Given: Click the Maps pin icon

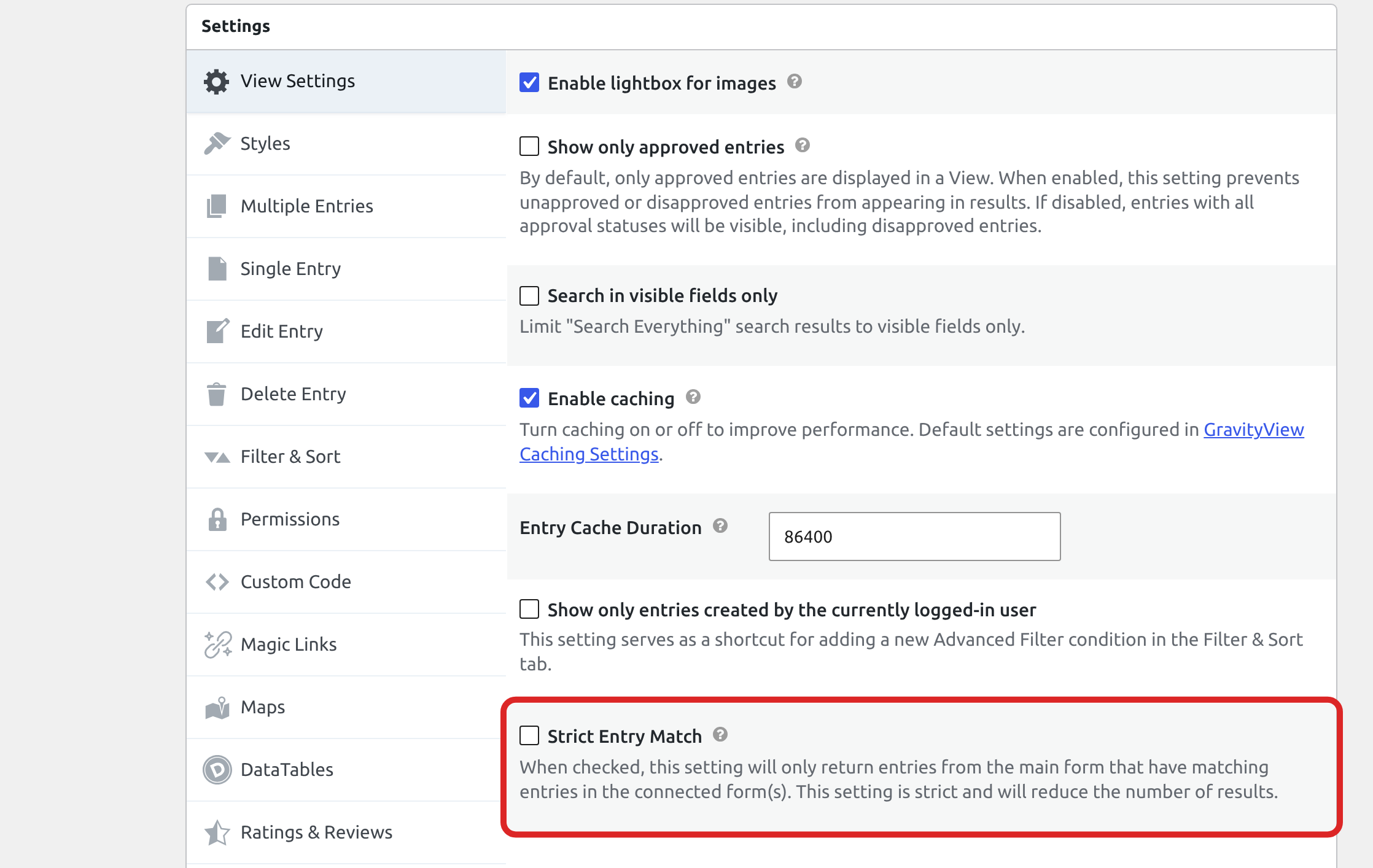Looking at the screenshot, I should (x=217, y=708).
